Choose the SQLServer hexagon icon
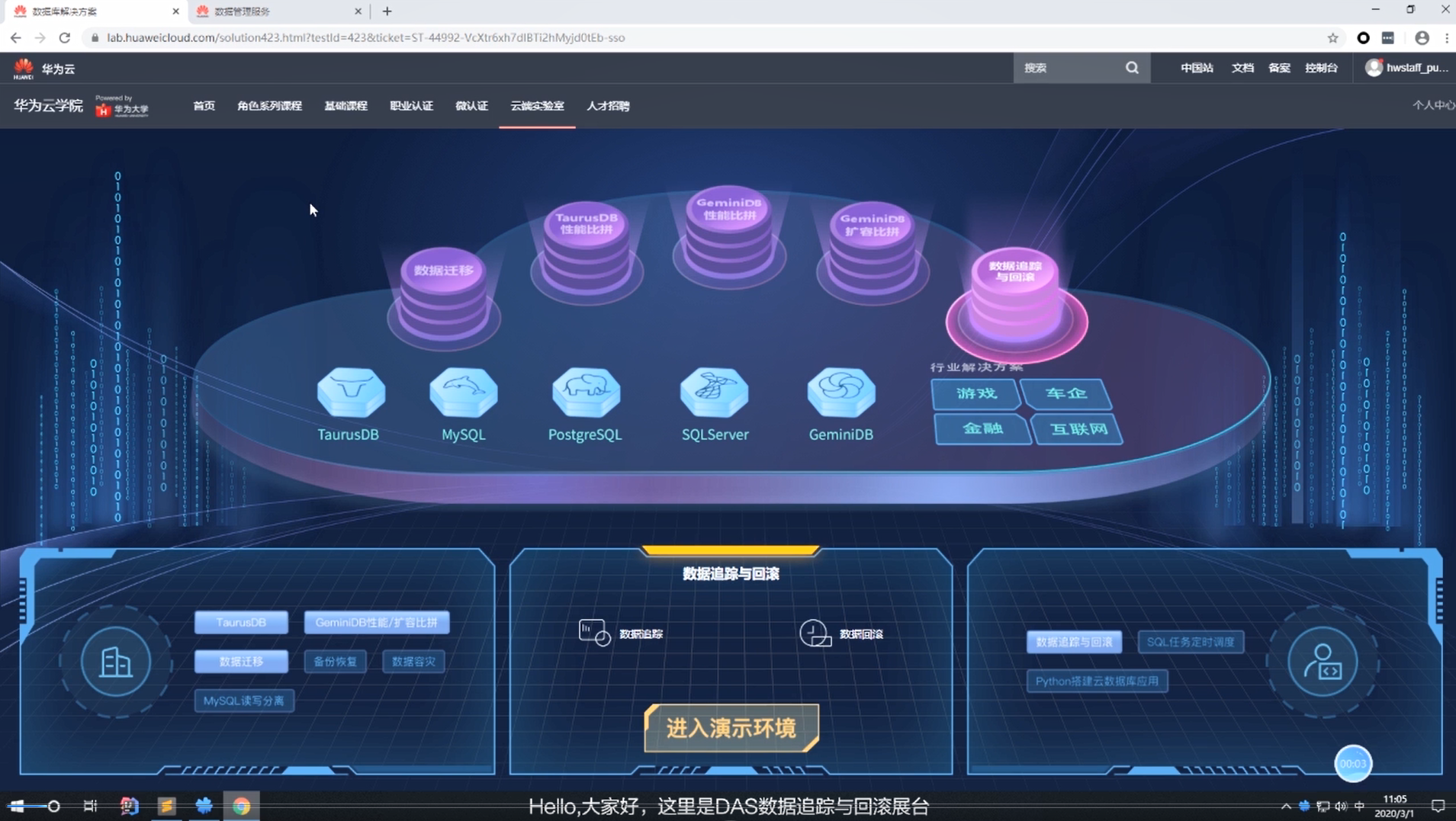This screenshot has width=1456, height=821. (x=715, y=392)
